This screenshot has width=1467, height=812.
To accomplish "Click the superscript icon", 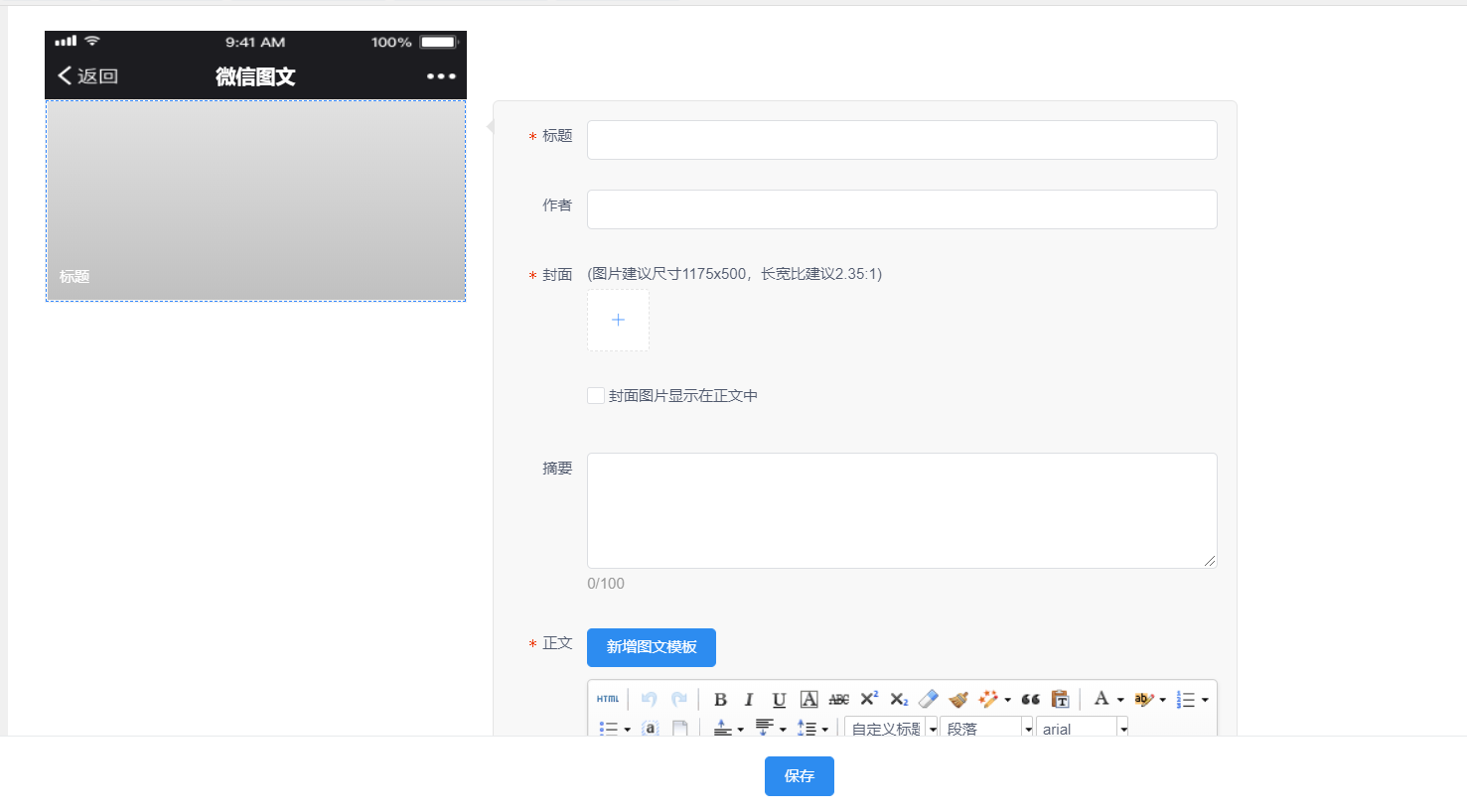I will point(869,699).
